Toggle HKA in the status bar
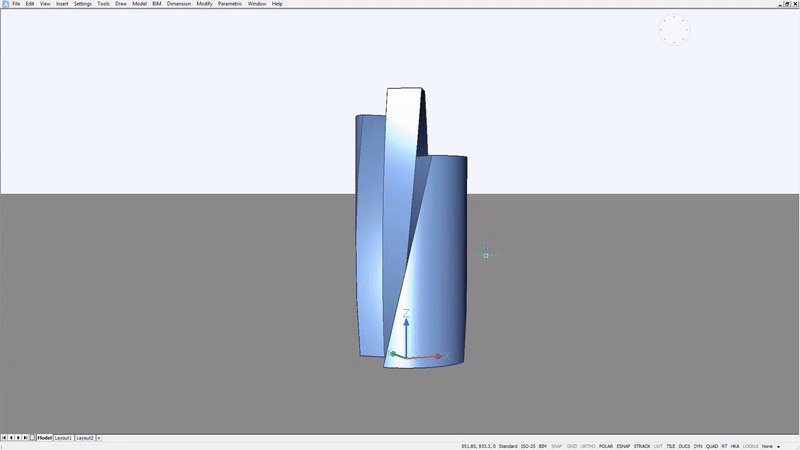 735,446
